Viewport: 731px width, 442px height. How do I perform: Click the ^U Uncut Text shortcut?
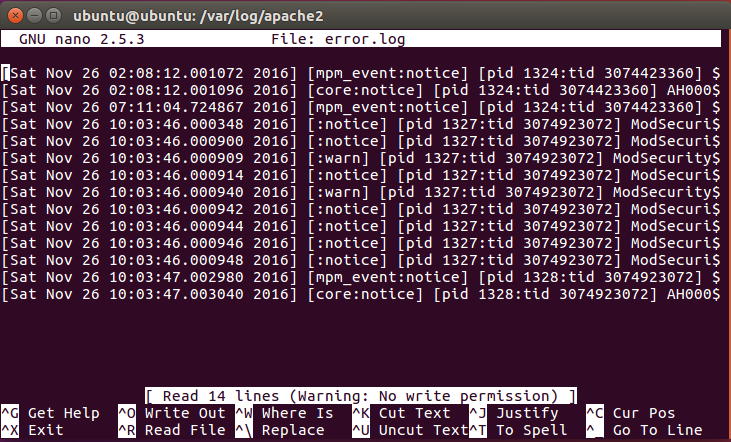pyautogui.click(x=410, y=430)
